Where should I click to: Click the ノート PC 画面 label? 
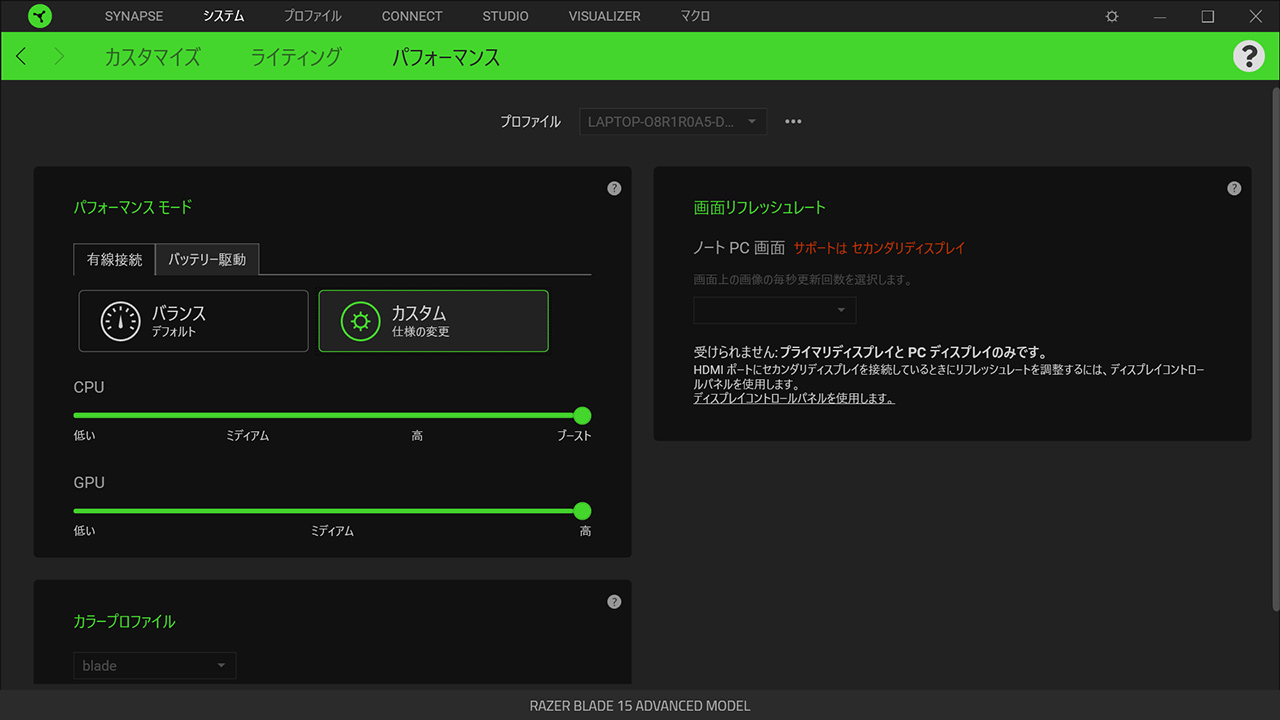739,248
